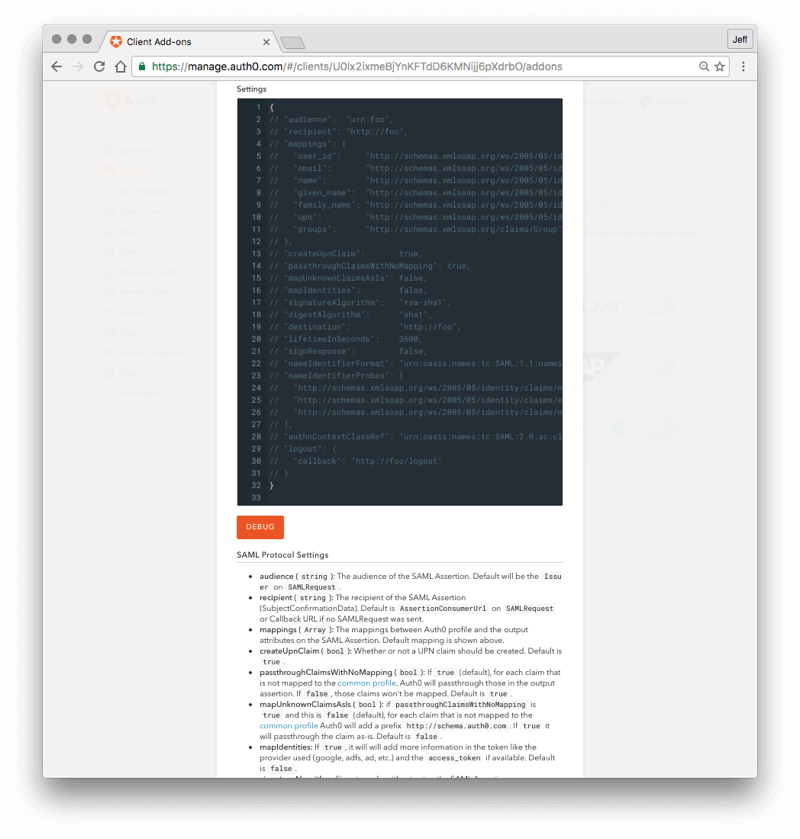Click line 11 "groups" mapping in editor
This screenshot has height=839, width=800.
pos(416,229)
